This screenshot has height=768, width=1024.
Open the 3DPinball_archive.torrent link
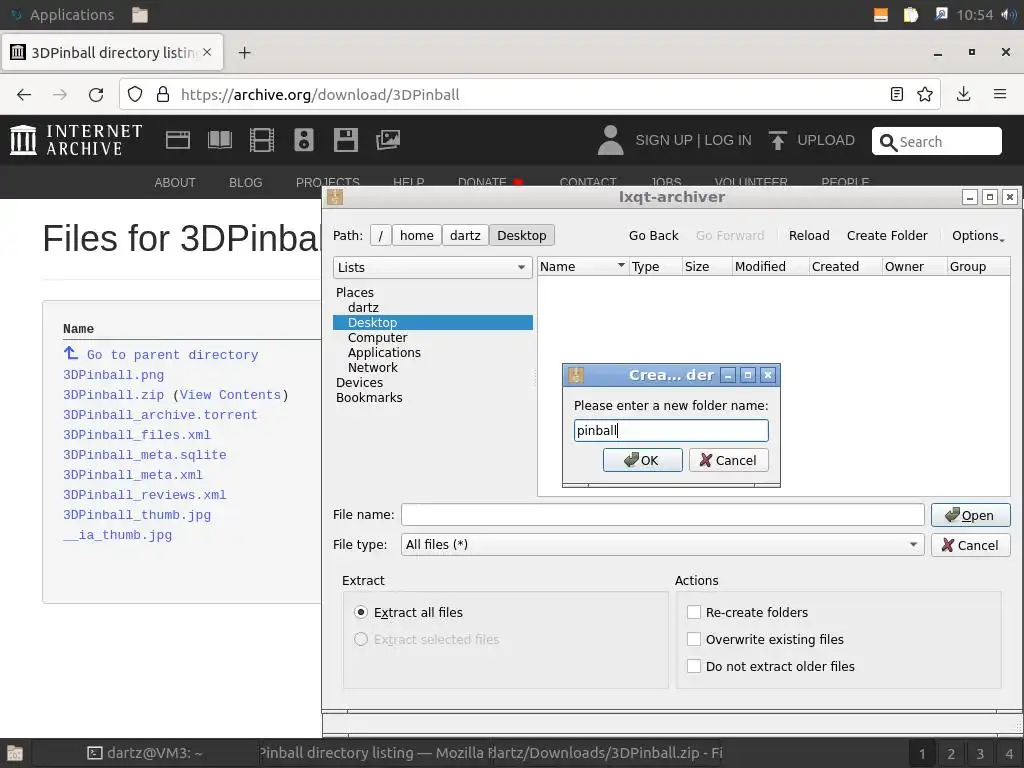tap(160, 415)
